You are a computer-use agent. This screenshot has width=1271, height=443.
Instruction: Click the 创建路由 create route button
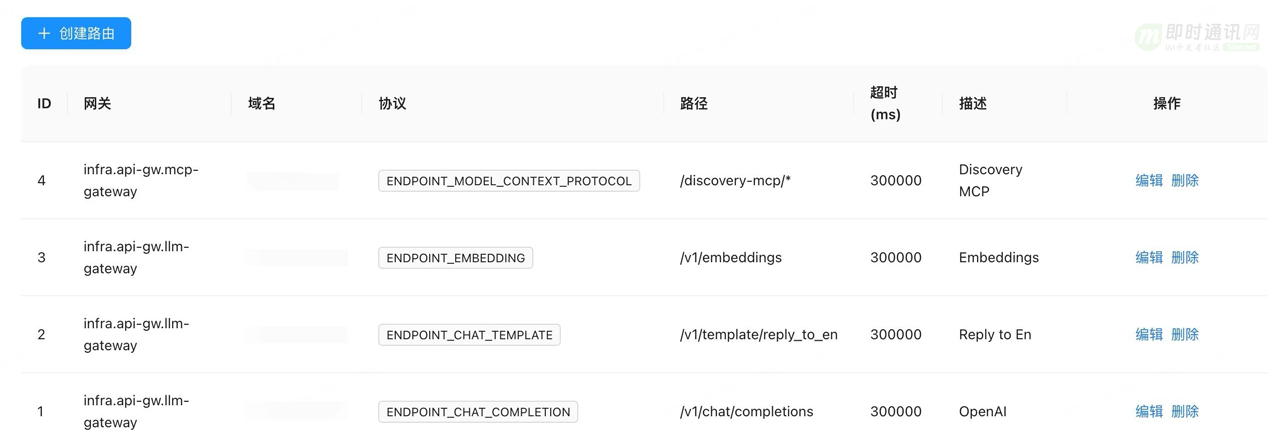click(76, 33)
